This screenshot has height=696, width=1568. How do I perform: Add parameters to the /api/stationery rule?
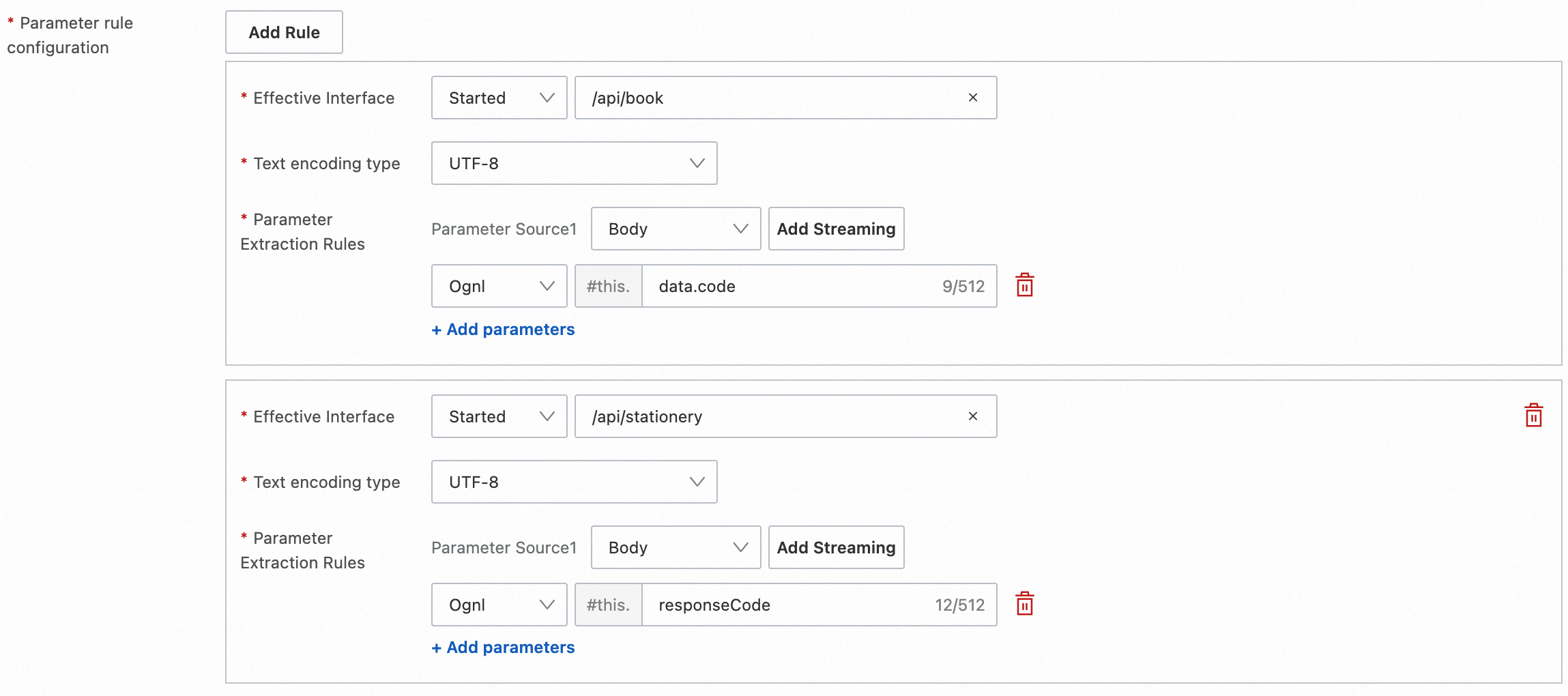click(504, 648)
